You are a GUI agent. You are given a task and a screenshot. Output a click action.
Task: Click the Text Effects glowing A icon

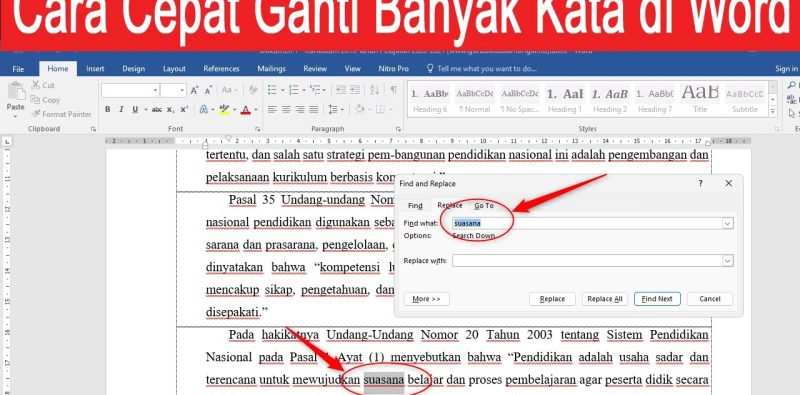click(204, 109)
